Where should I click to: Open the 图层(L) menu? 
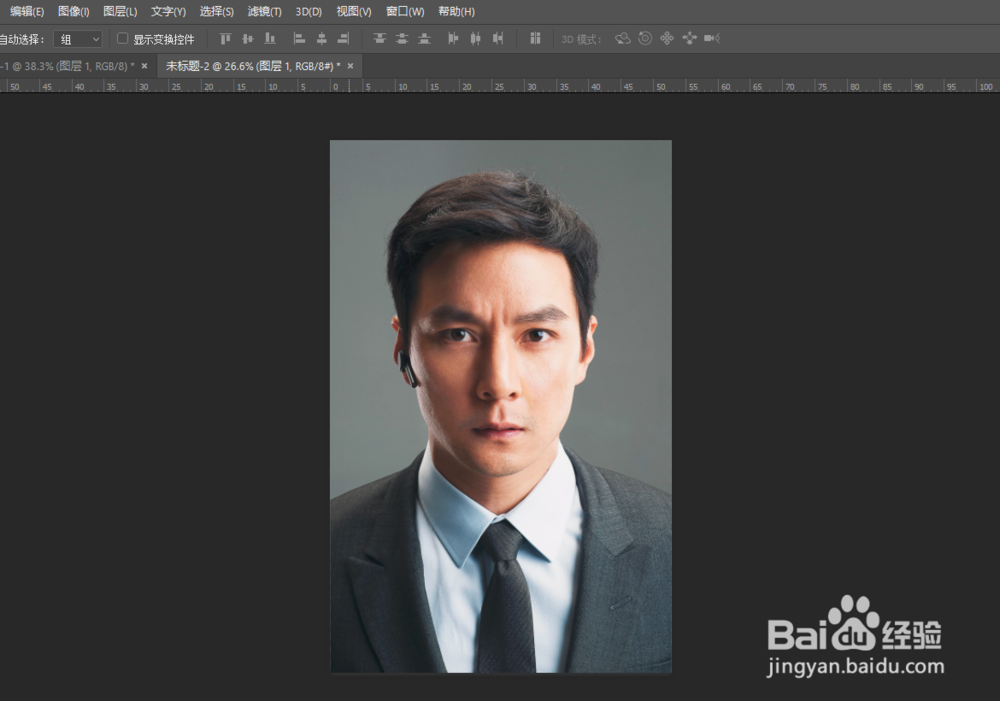click(x=120, y=11)
